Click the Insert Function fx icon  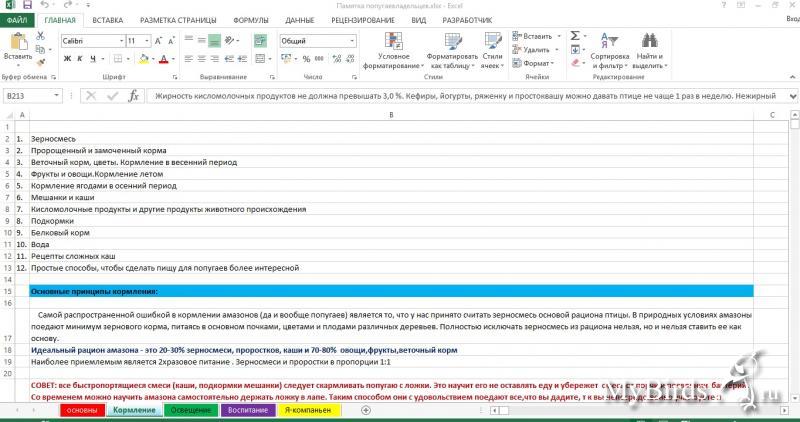point(133,96)
